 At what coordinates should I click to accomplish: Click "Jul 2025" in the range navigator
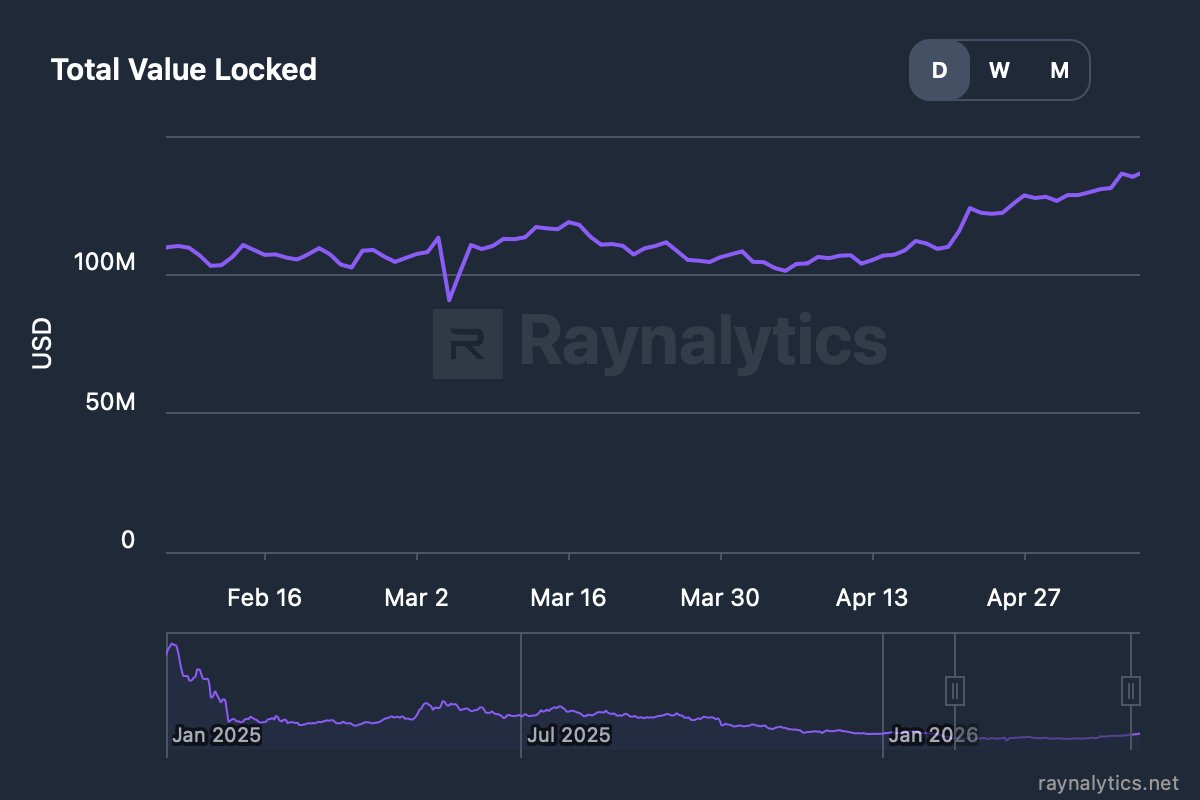point(569,735)
